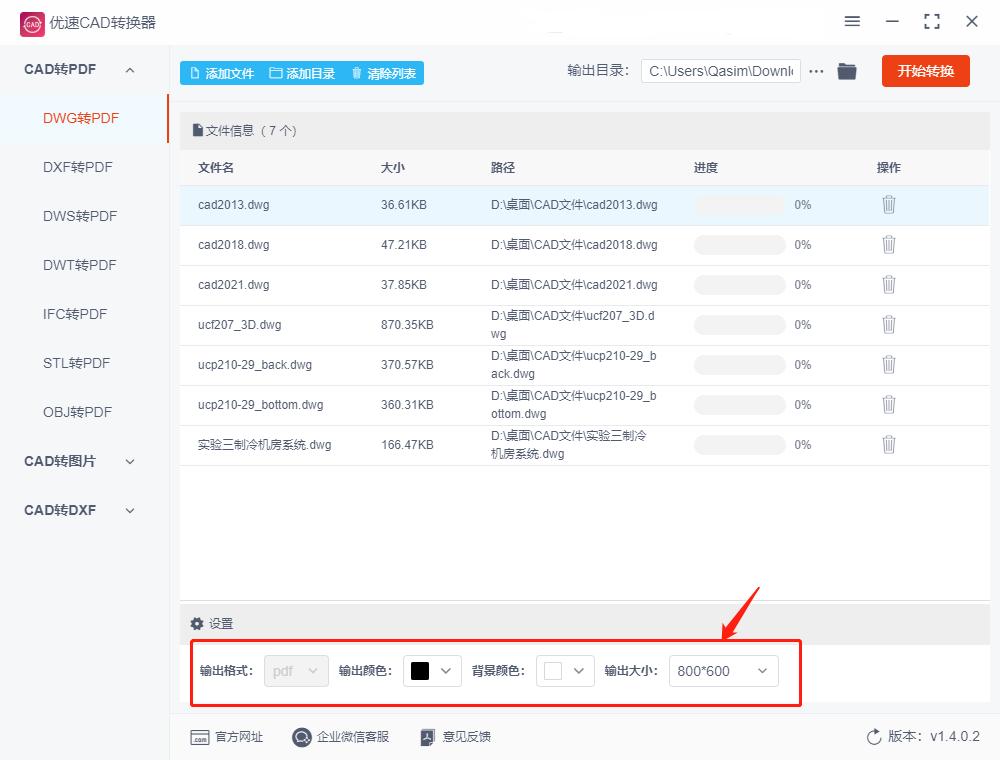Open the 输出大小 800*600 dropdown
Viewport: 1000px width, 760px height.
click(723, 671)
